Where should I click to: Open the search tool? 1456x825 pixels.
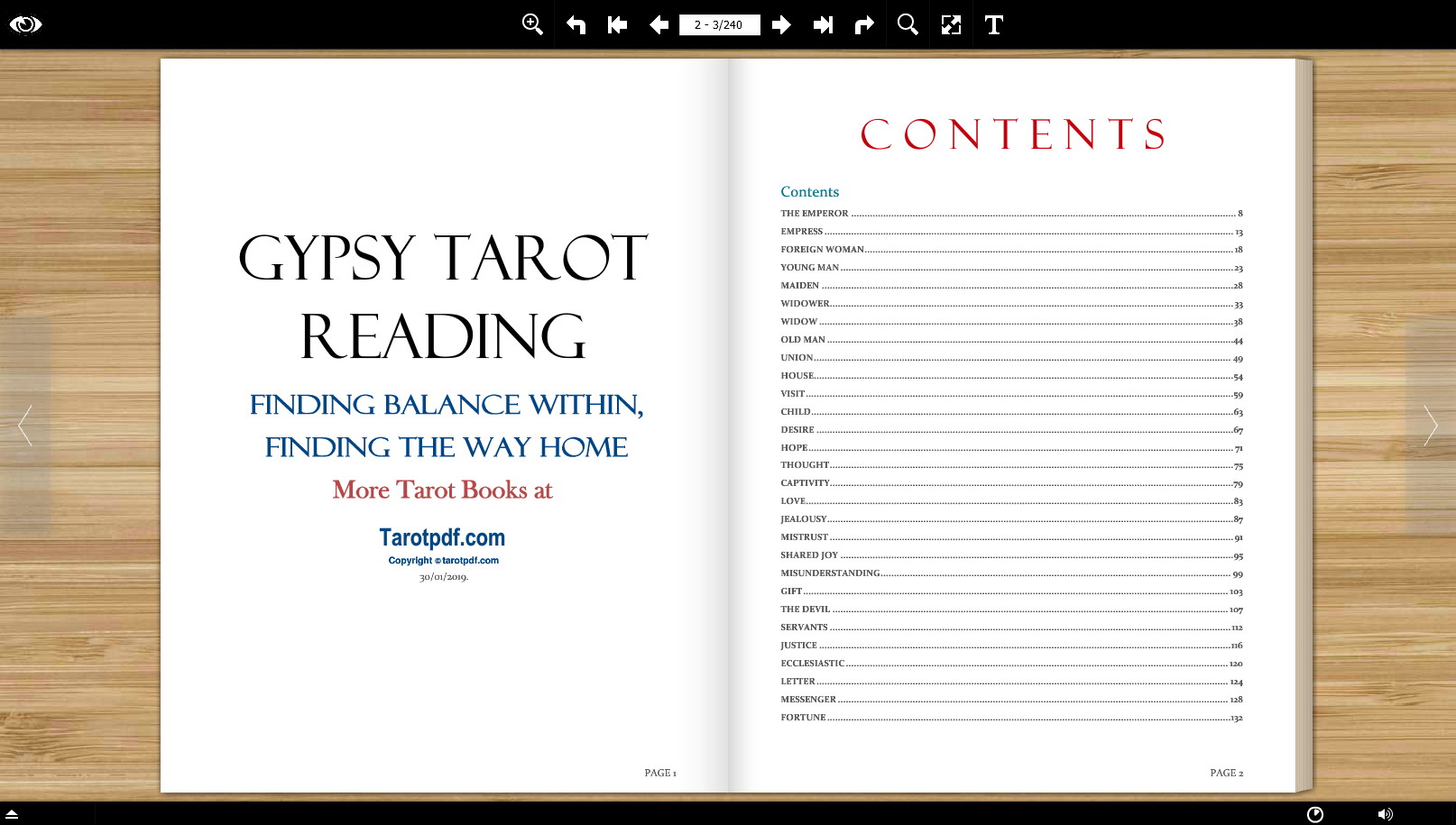pos(908,24)
